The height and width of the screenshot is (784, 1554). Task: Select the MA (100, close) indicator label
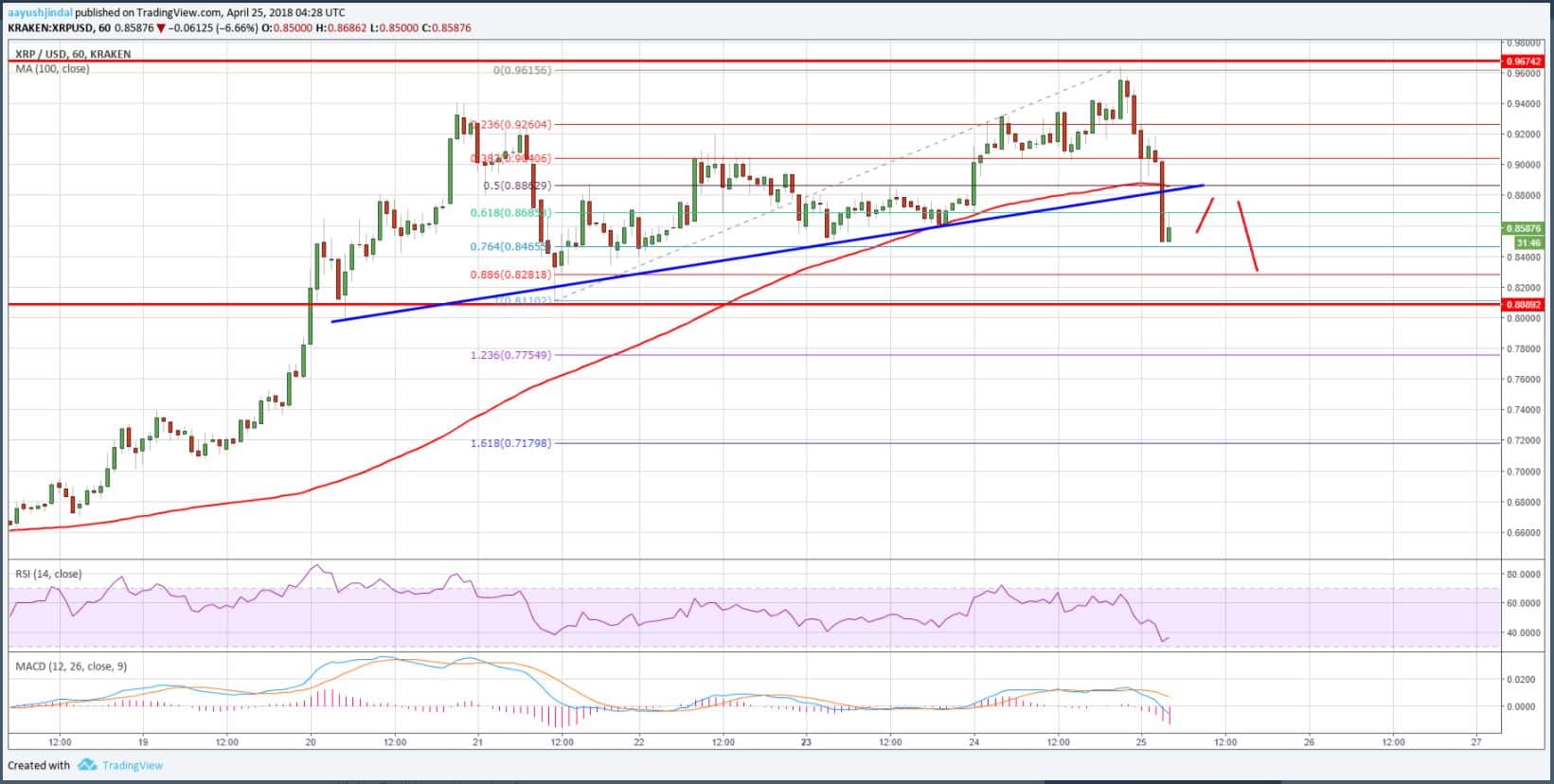coord(52,68)
